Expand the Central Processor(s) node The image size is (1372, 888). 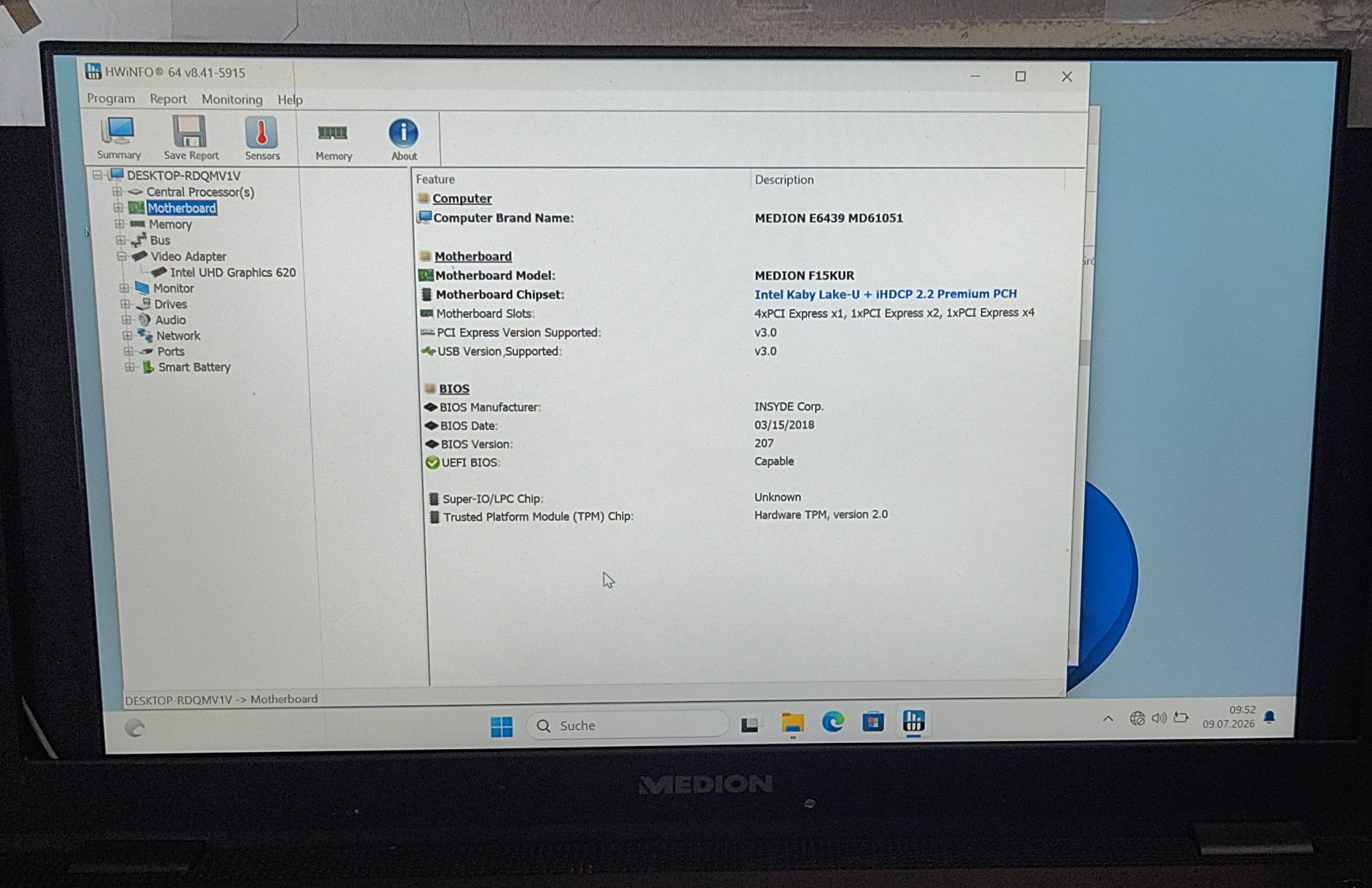(x=117, y=191)
